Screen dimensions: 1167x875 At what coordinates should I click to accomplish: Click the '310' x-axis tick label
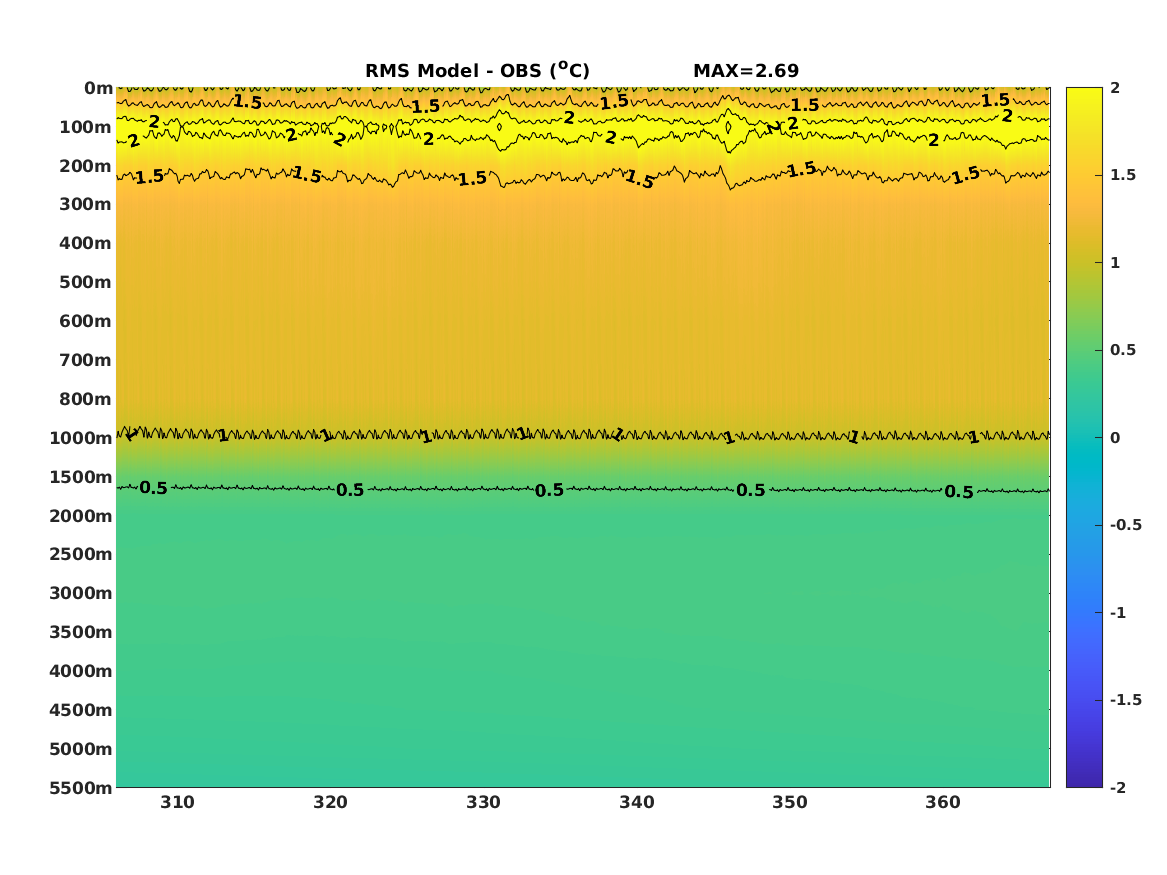coord(177,803)
